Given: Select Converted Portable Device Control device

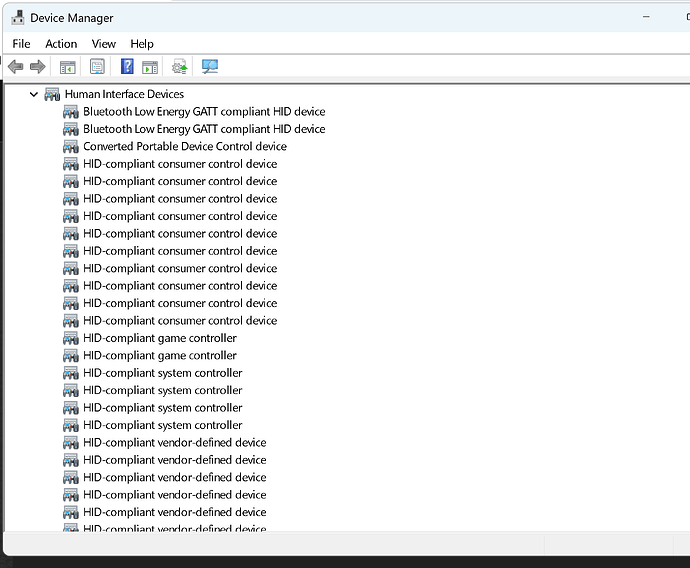Looking at the screenshot, I should [185, 146].
